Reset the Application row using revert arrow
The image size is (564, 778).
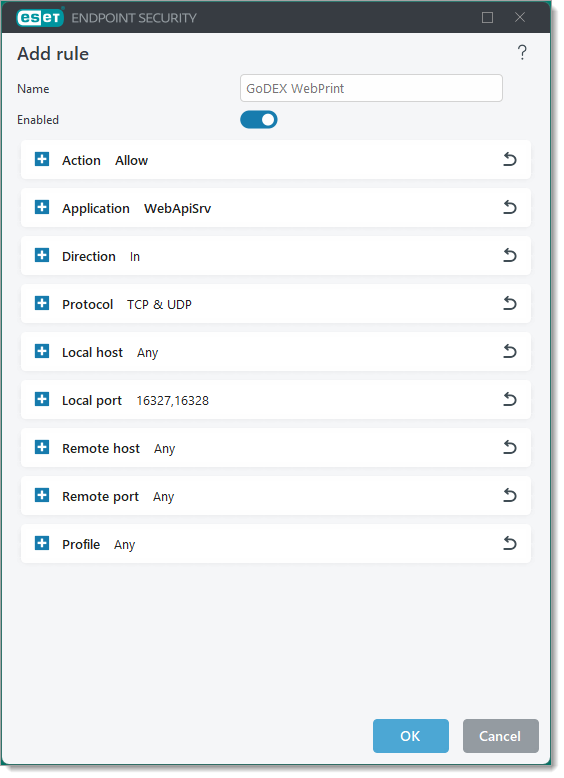[509, 207]
